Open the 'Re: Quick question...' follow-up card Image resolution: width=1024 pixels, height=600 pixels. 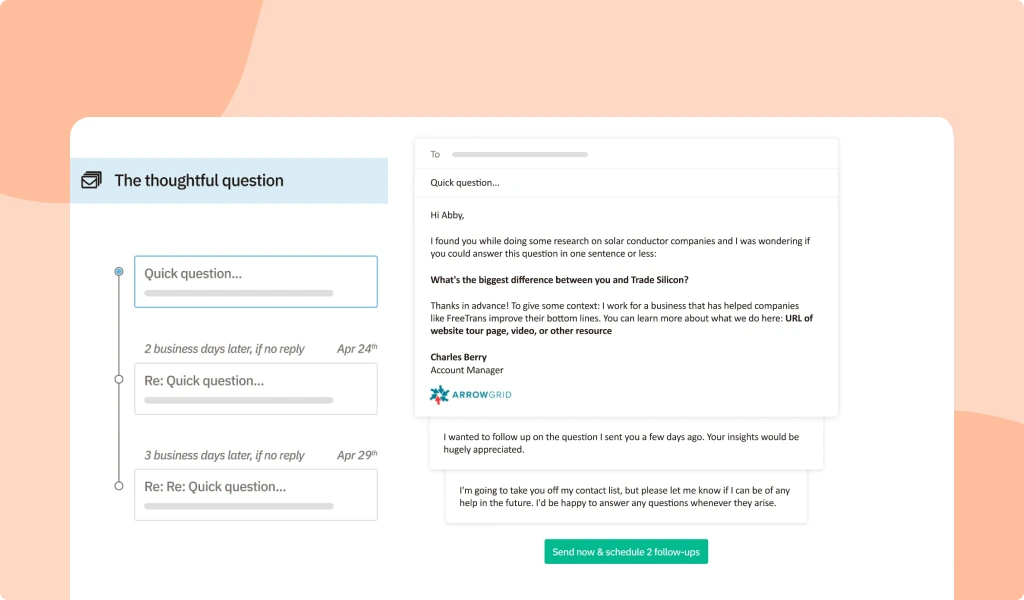(255, 388)
